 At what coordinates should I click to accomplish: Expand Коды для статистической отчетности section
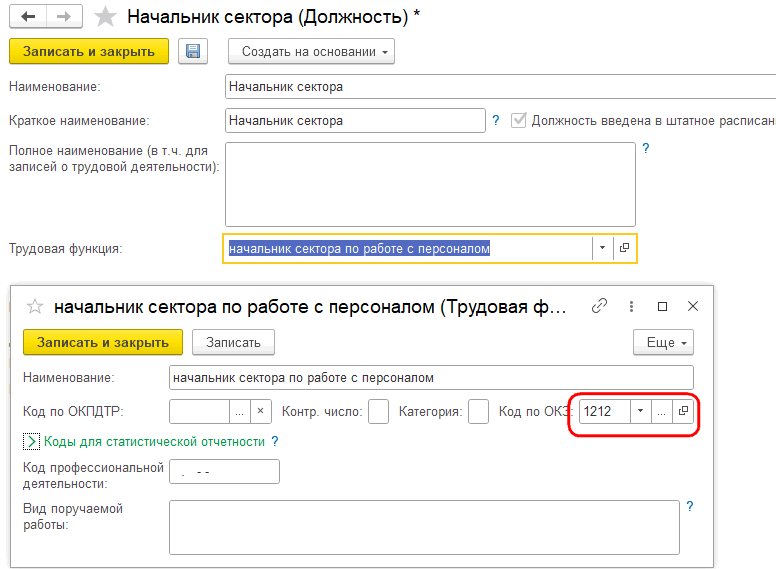pos(31,441)
